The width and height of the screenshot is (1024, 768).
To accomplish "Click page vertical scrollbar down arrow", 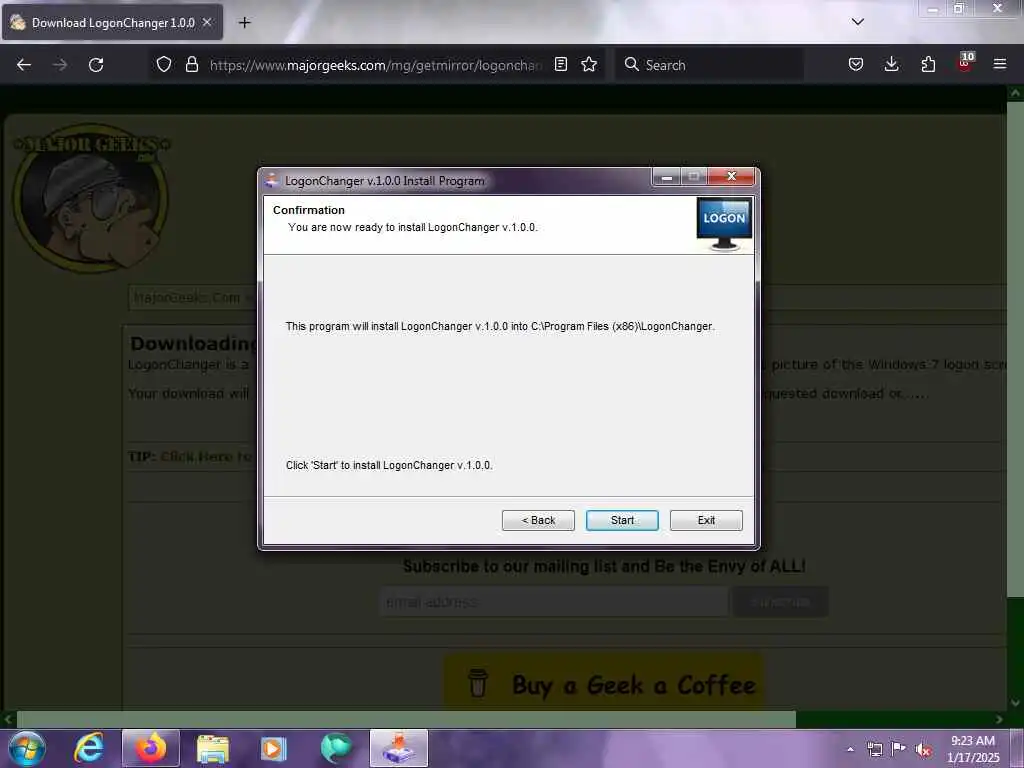I will (x=1015, y=703).
